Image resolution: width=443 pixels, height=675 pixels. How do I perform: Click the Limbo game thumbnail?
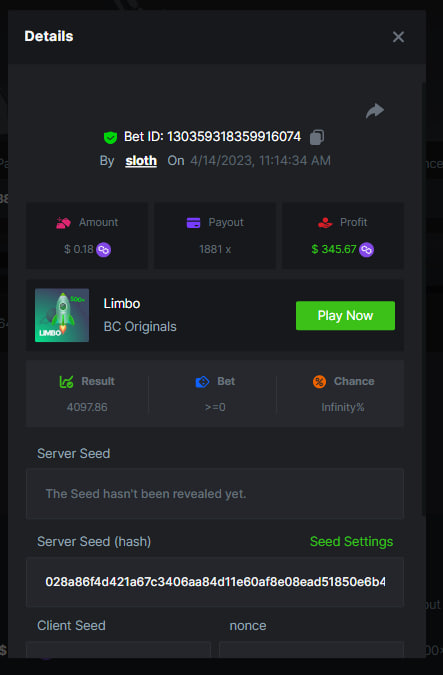[x=62, y=315]
